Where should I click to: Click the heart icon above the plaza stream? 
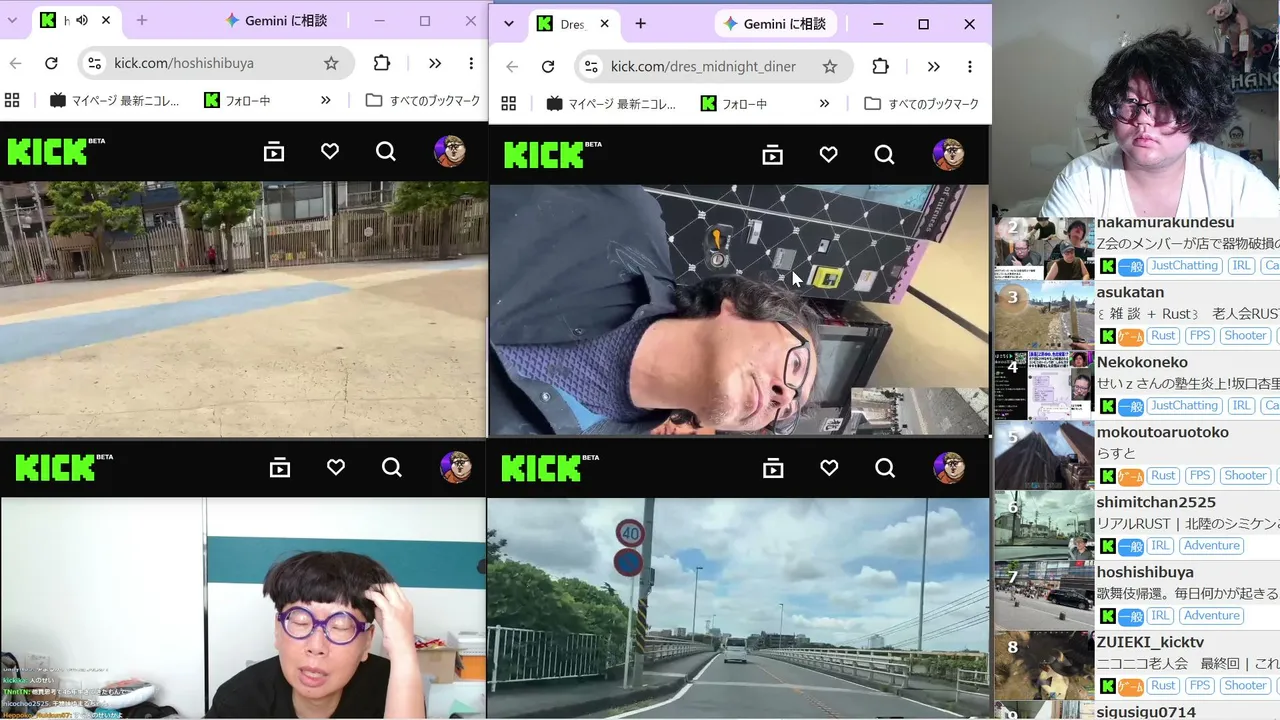coord(330,152)
